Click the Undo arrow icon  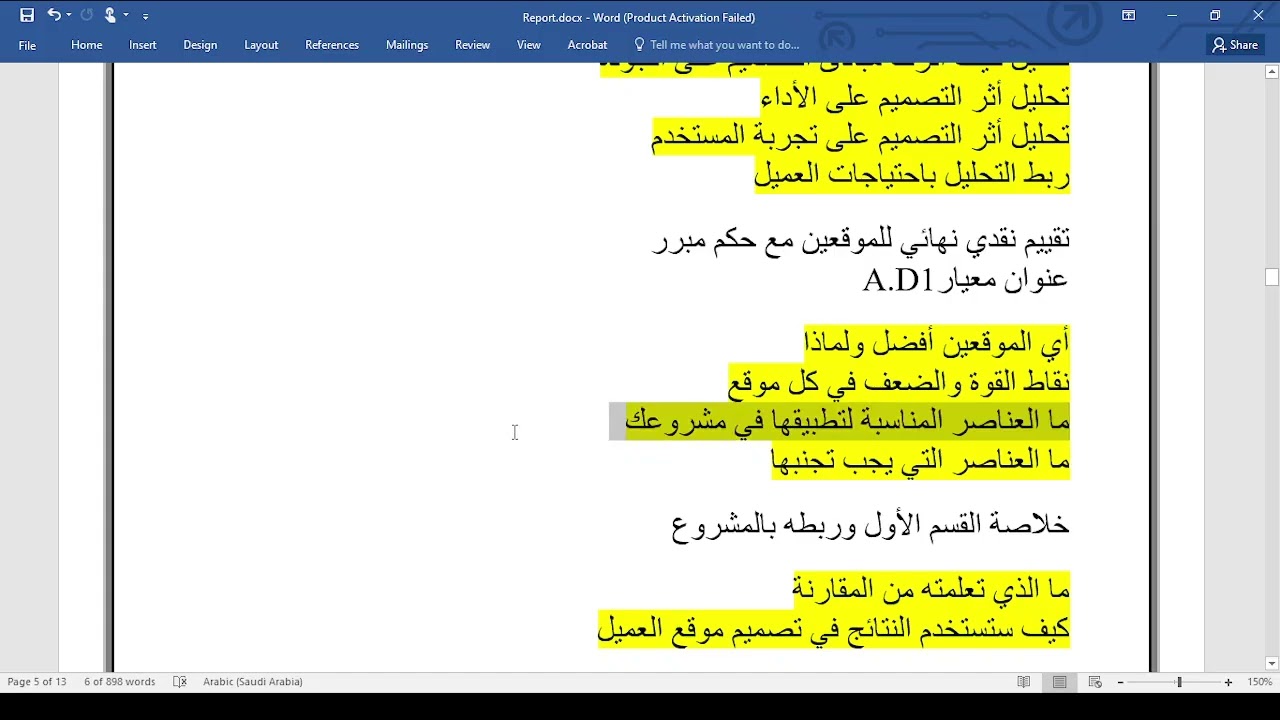click(x=54, y=15)
